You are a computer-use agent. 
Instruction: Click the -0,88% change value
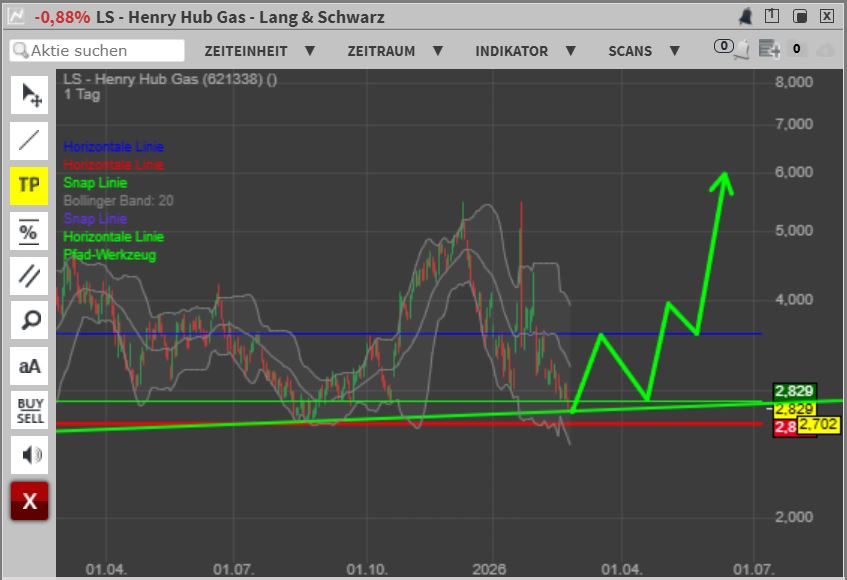click(x=63, y=17)
